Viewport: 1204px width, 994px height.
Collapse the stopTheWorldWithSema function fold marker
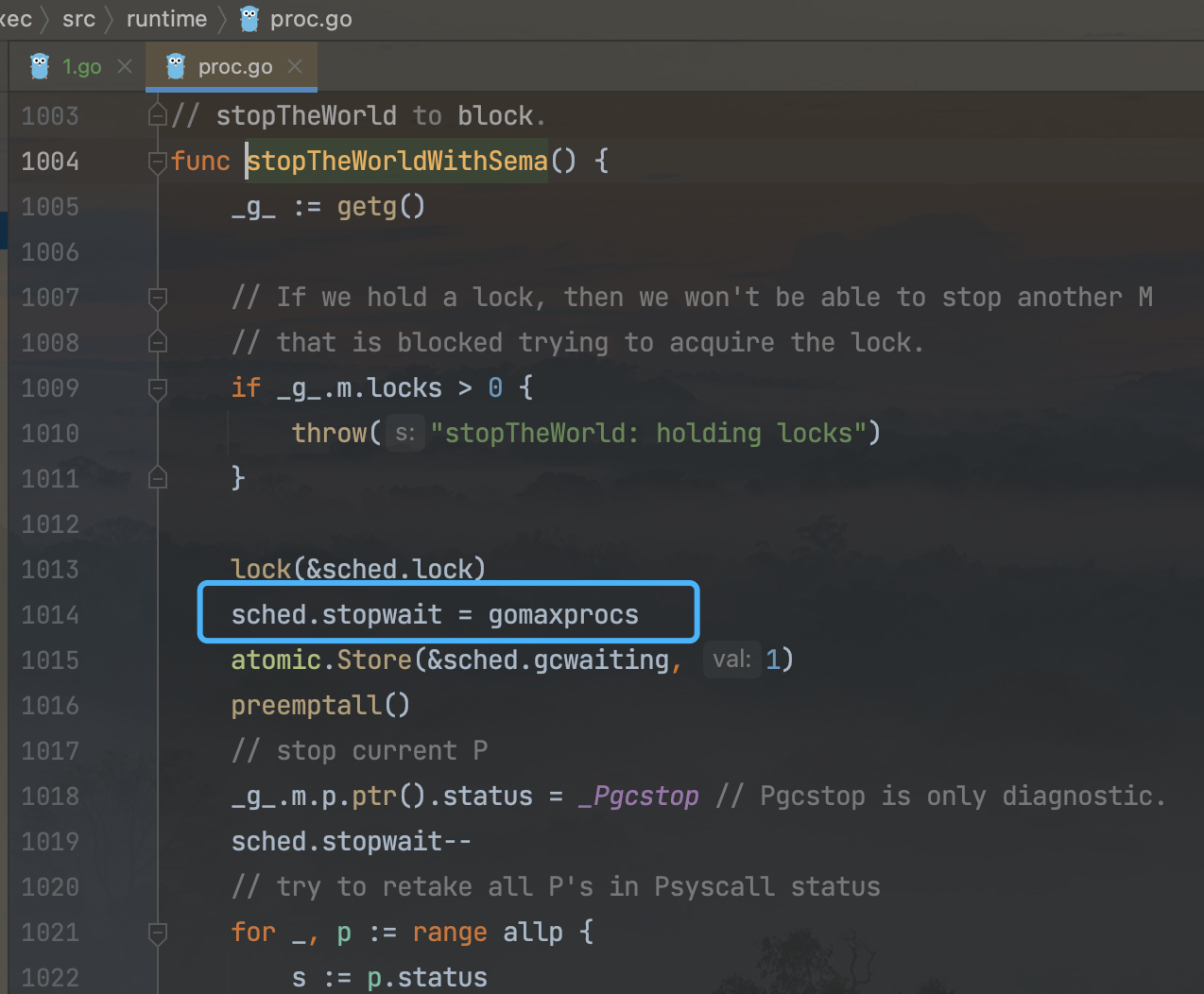pyautogui.click(x=158, y=162)
